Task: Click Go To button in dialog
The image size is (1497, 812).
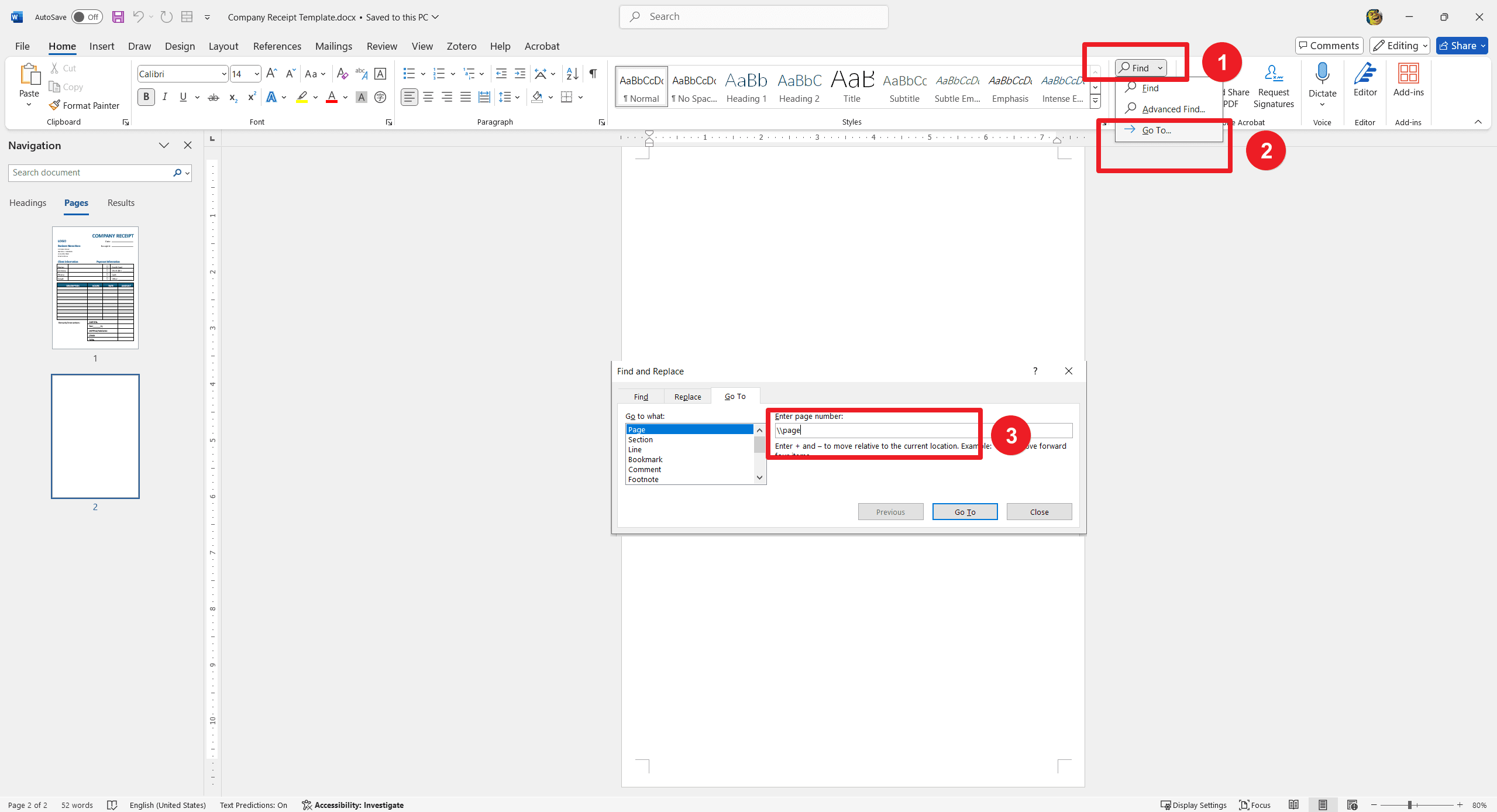Action: click(x=964, y=512)
